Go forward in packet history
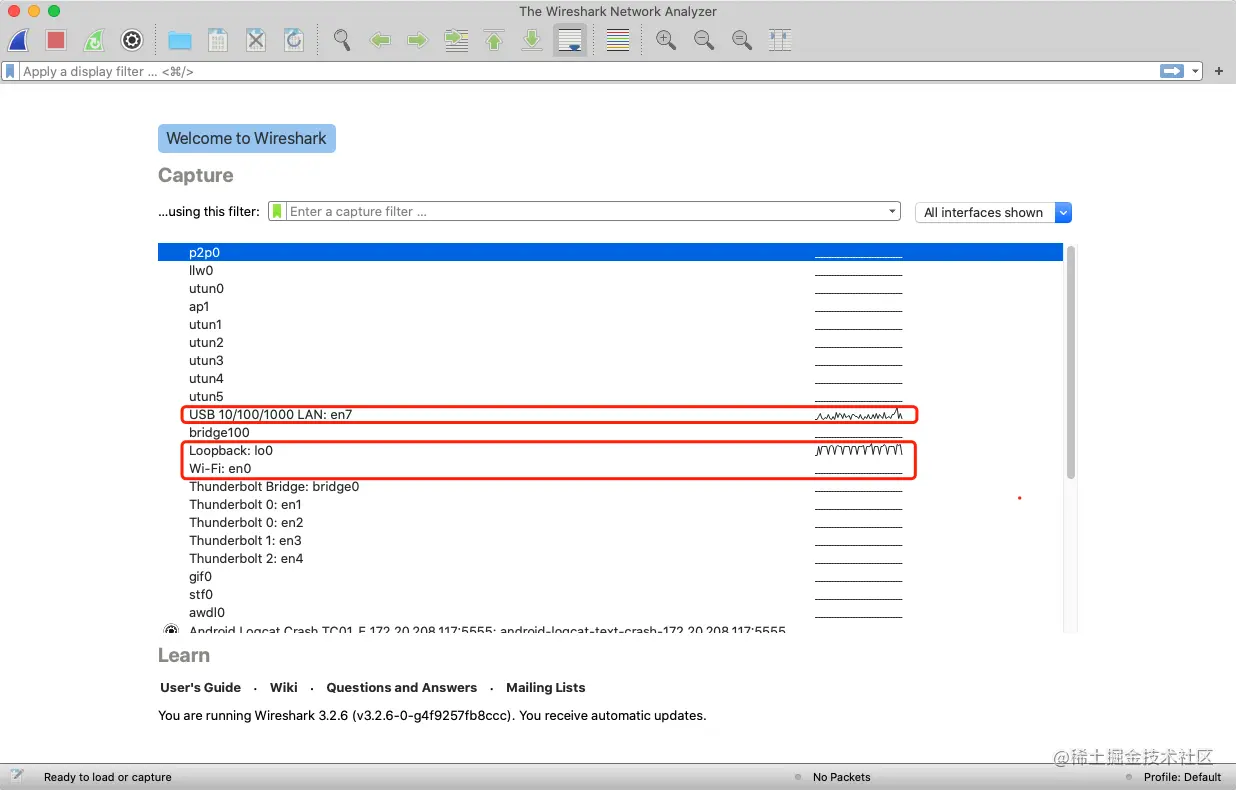This screenshot has height=790, width=1236. [x=418, y=40]
